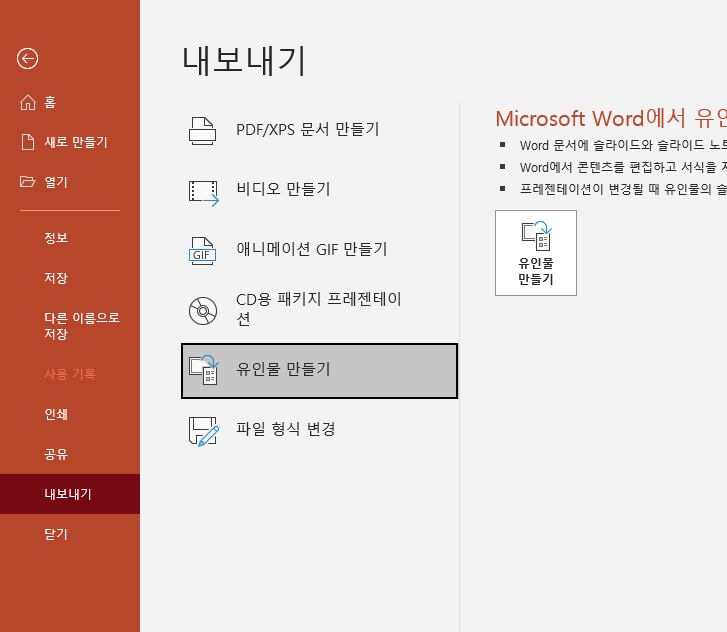The height and width of the screenshot is (632, 727).
Task: Select CD용 패키지 프레젠테이션 option
Action: [319, 311]
